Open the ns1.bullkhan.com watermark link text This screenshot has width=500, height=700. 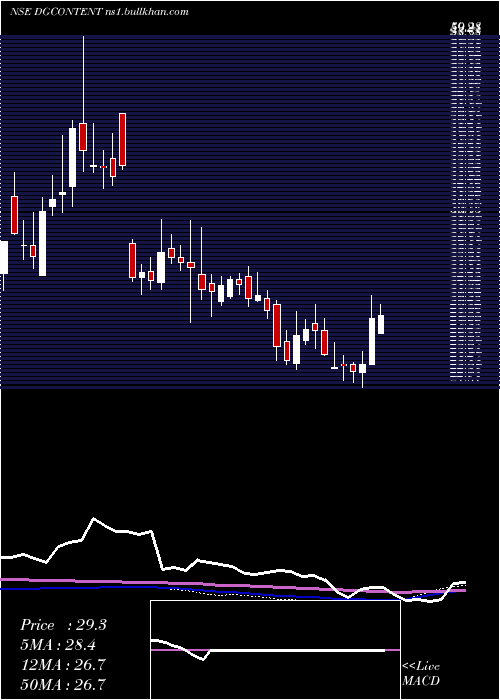[x=146, y=12]
